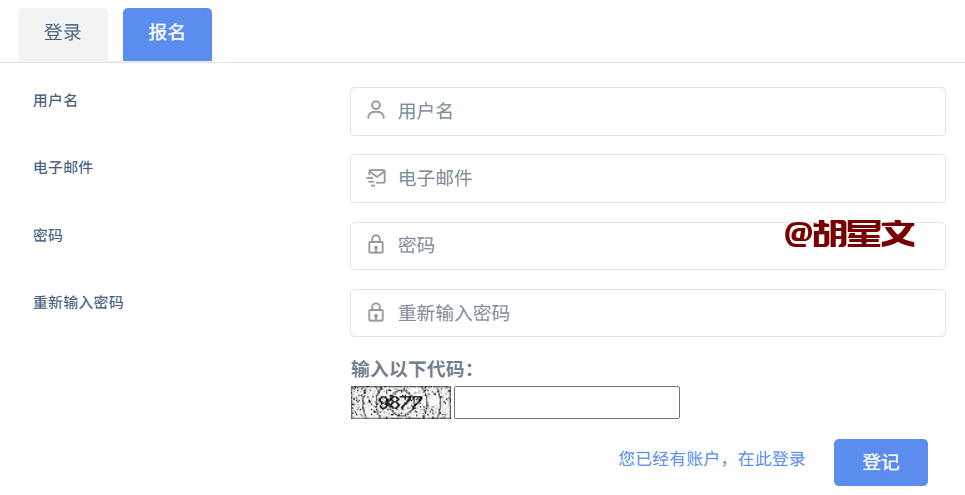Click the lock icon in password field
This screenshot has height=495, width=965.
tap(376, 245)
